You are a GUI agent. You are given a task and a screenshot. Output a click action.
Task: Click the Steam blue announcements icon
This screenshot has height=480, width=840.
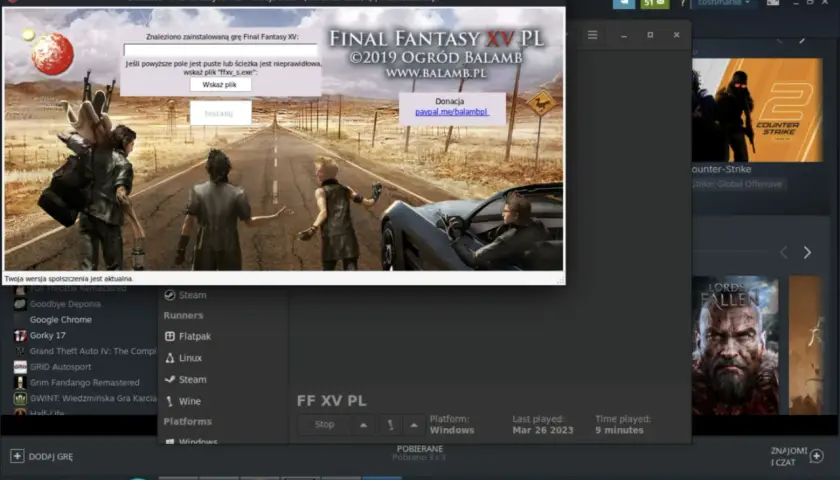pos(624,3)
